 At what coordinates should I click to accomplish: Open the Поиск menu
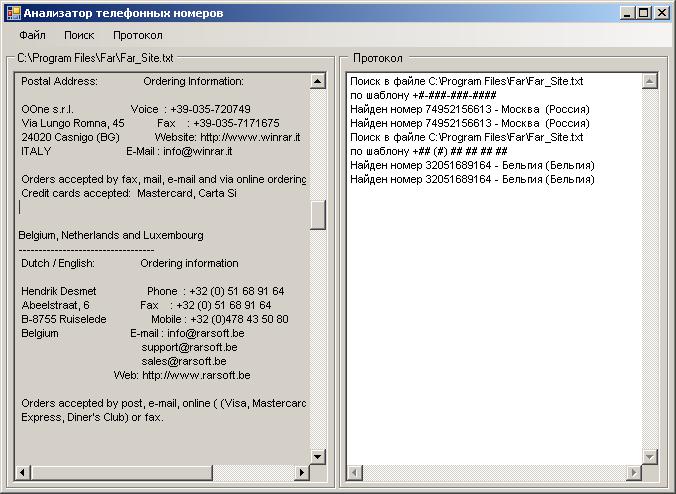(79, 35)
